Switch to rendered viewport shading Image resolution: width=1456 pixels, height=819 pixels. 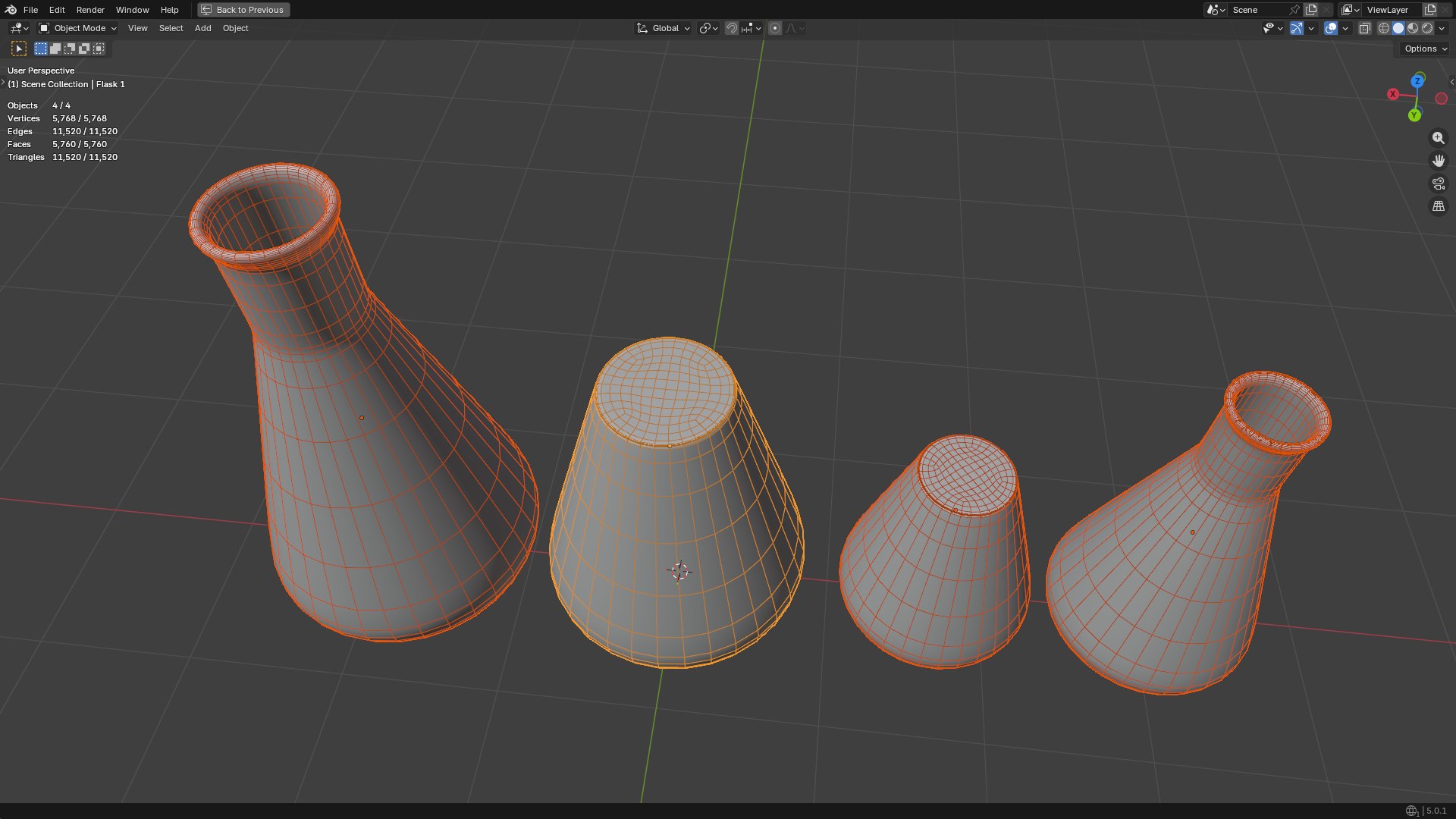pyautogui.click(x=1427, y=28)
